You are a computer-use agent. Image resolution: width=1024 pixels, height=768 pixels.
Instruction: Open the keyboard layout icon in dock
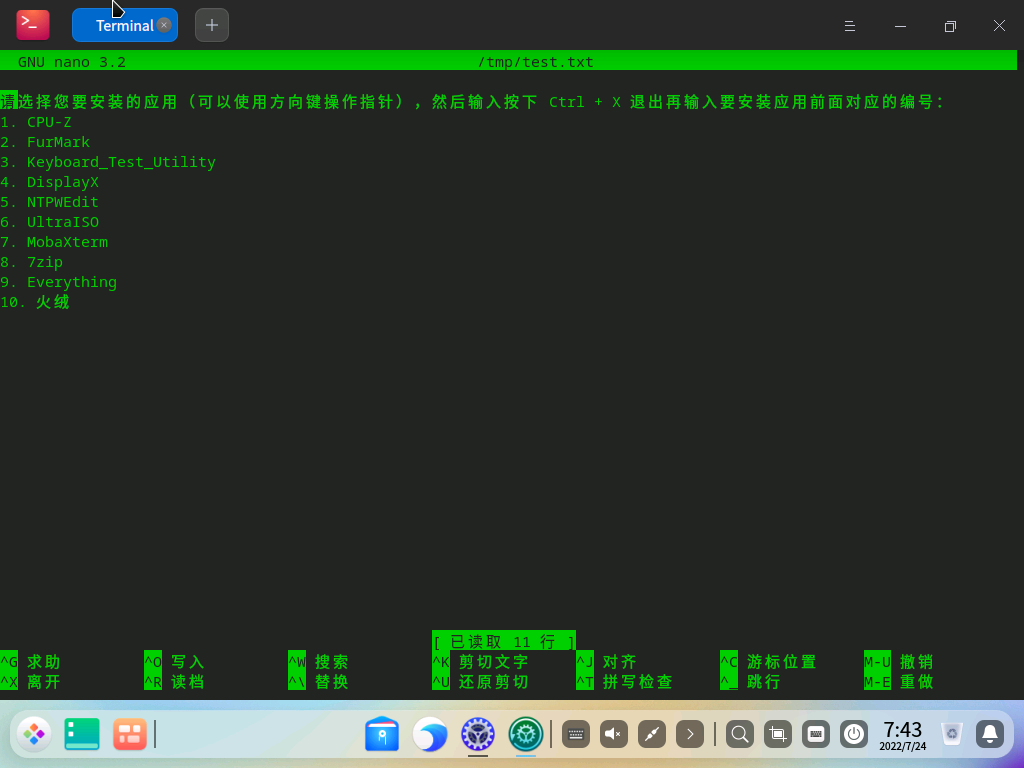pyautogui.click(x=816, y=734)
